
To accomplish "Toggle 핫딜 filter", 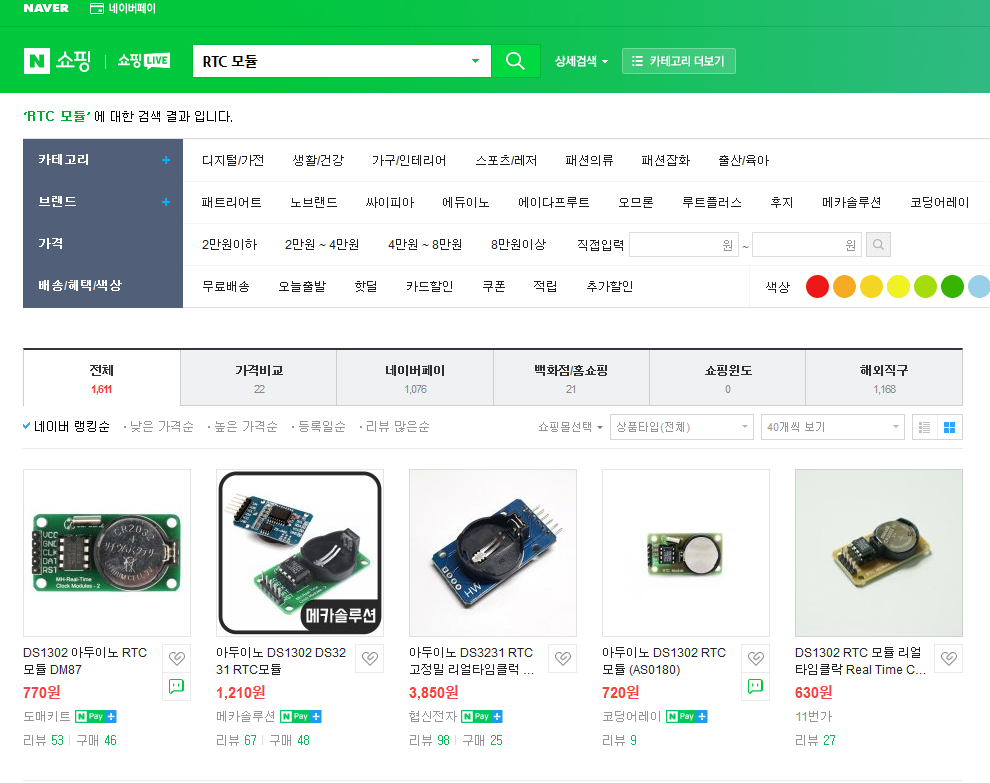I will (366, 287).
